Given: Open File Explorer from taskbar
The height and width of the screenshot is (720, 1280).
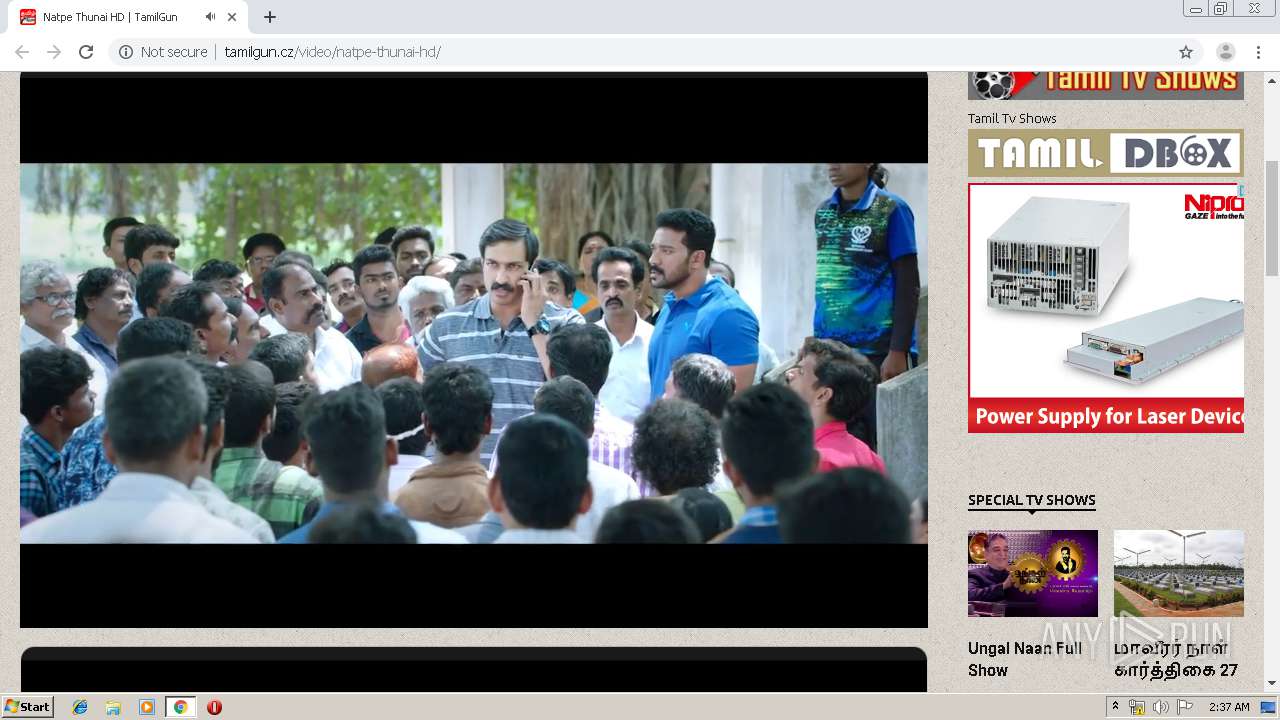Looking at the screenshot, I should point(113,707).
